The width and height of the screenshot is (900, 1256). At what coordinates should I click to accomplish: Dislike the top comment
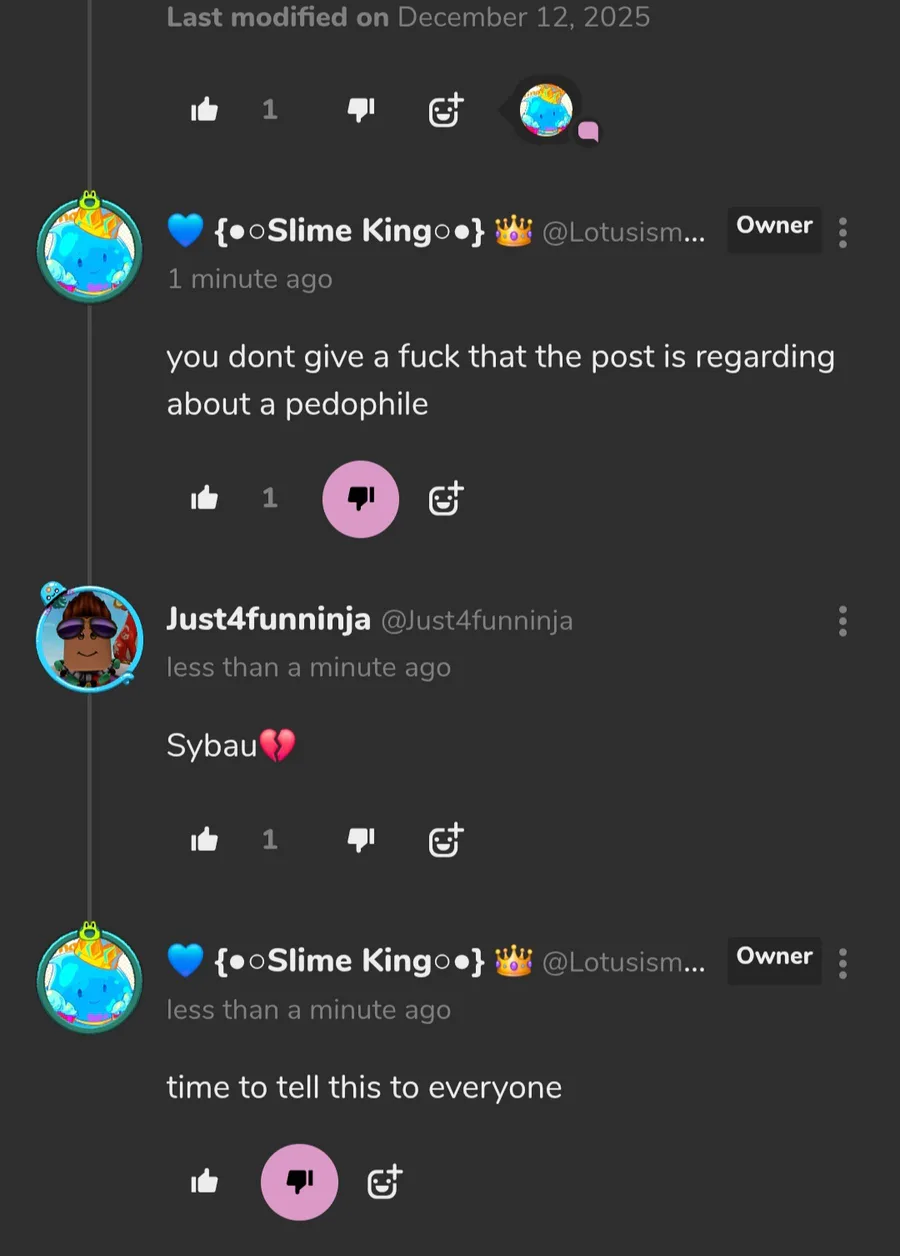tap(360, 110)
